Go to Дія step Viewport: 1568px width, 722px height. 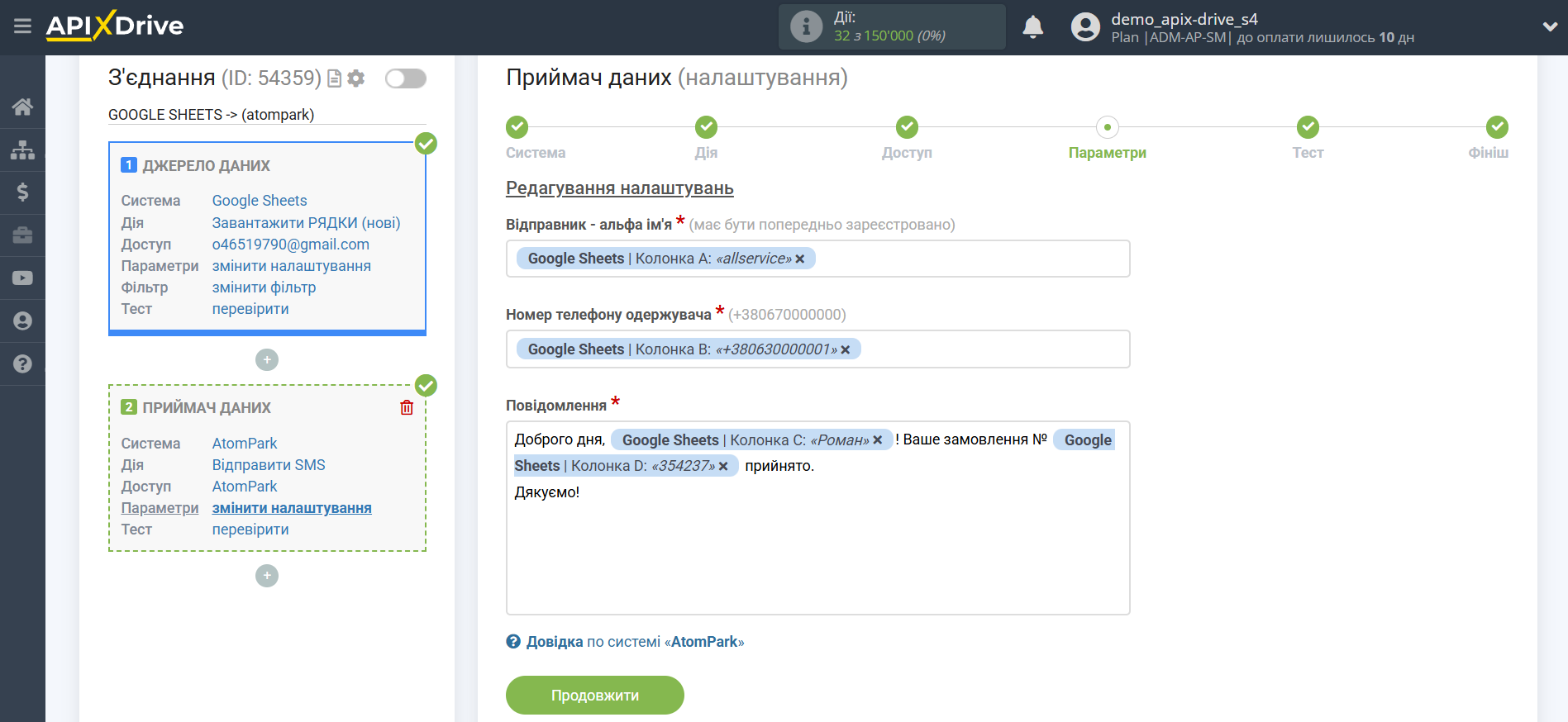(706, 127)
